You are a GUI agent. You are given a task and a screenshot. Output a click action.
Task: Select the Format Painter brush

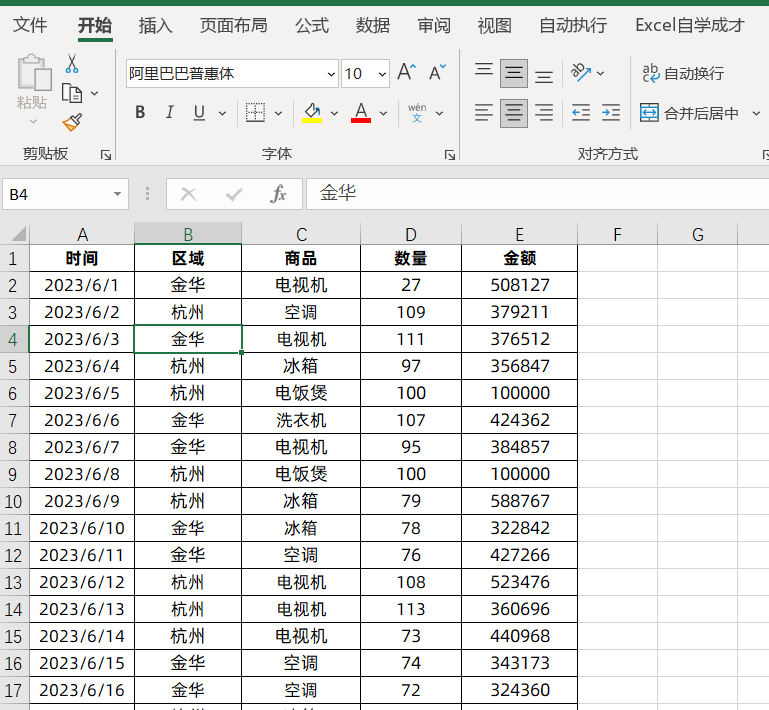click(x=72, y=123)
